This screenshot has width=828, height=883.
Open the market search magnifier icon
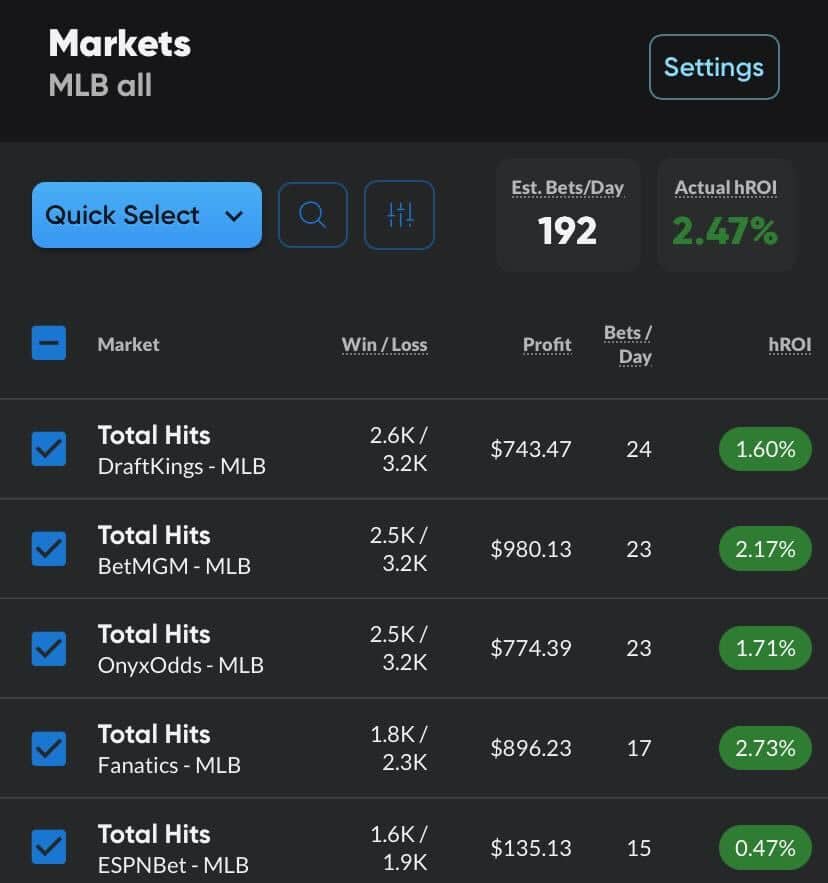pyautogui.click(x=313, y=215)
